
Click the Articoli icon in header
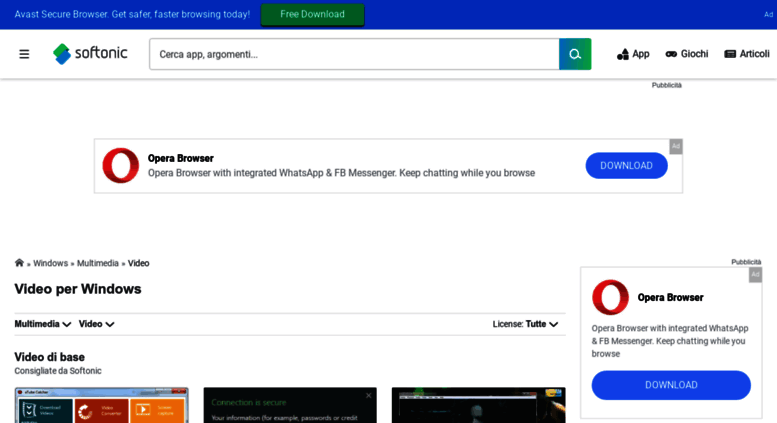[730, 54]
